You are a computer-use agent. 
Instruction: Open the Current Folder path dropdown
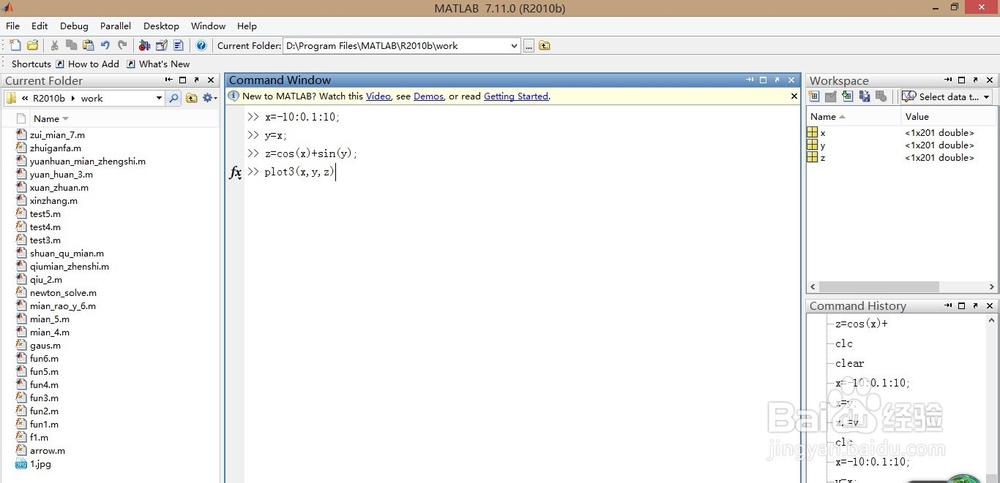pos(514,46)
